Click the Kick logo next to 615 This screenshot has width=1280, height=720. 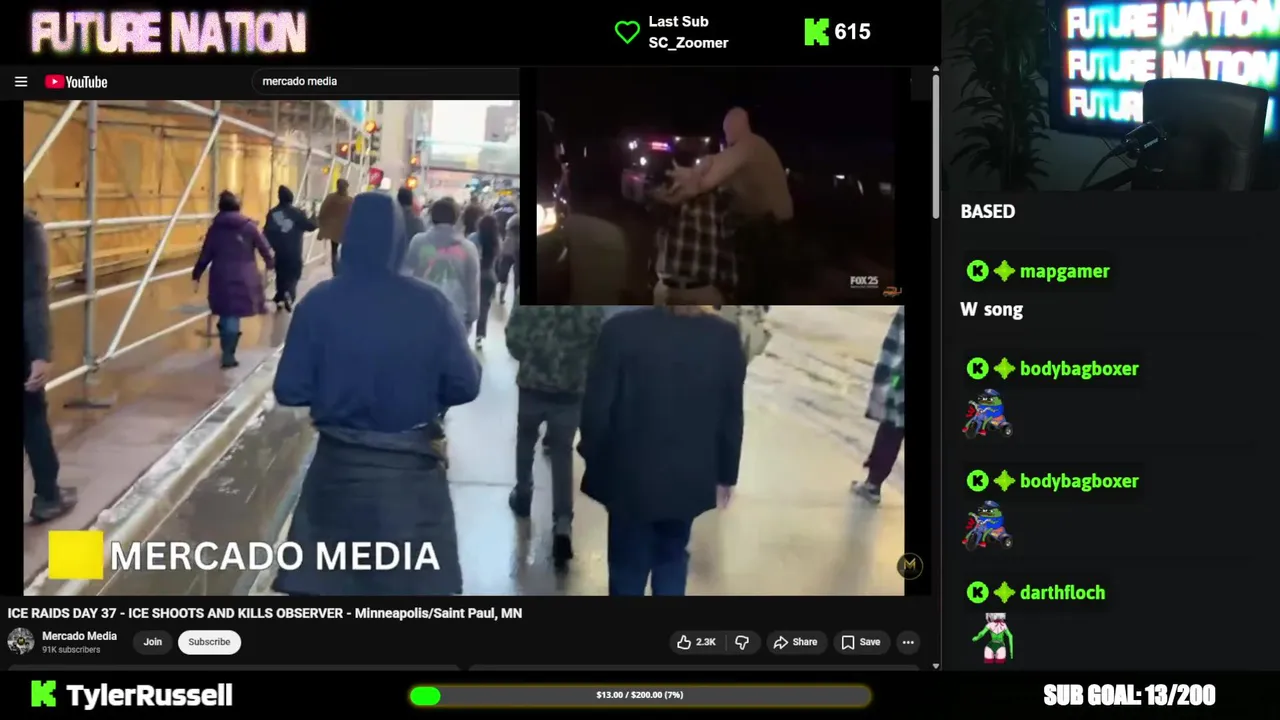tap(816, 32)
